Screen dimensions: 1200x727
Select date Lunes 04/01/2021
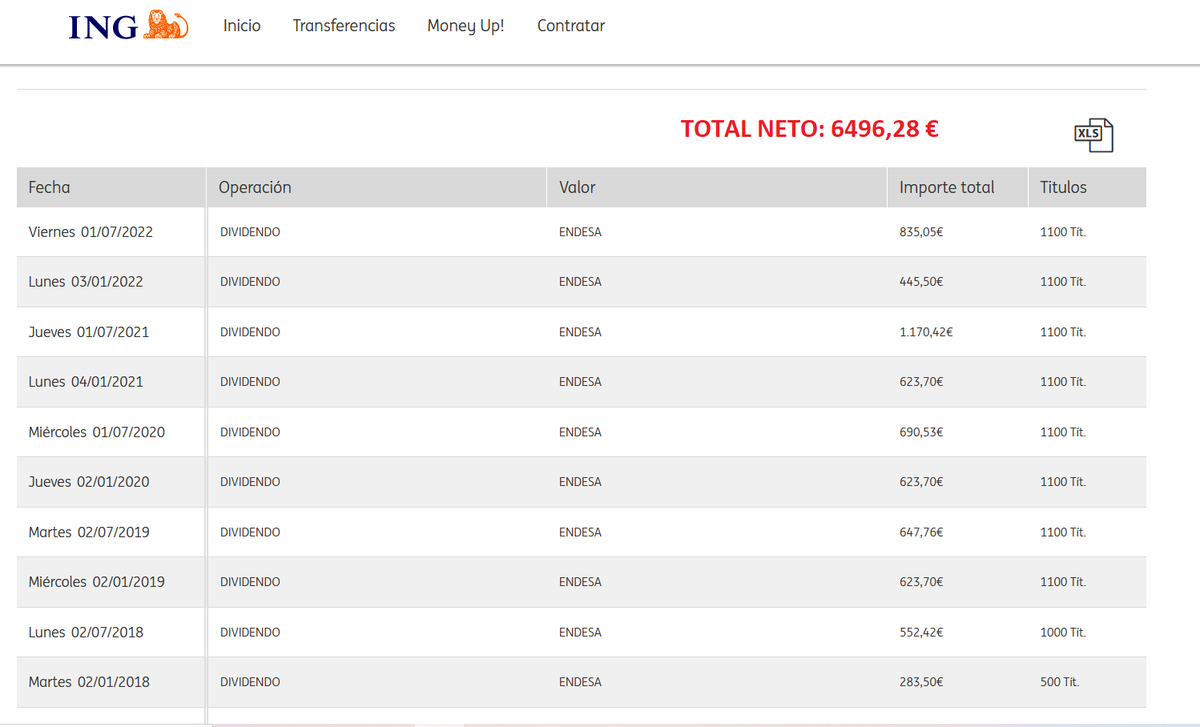click(x=86, y=382)
